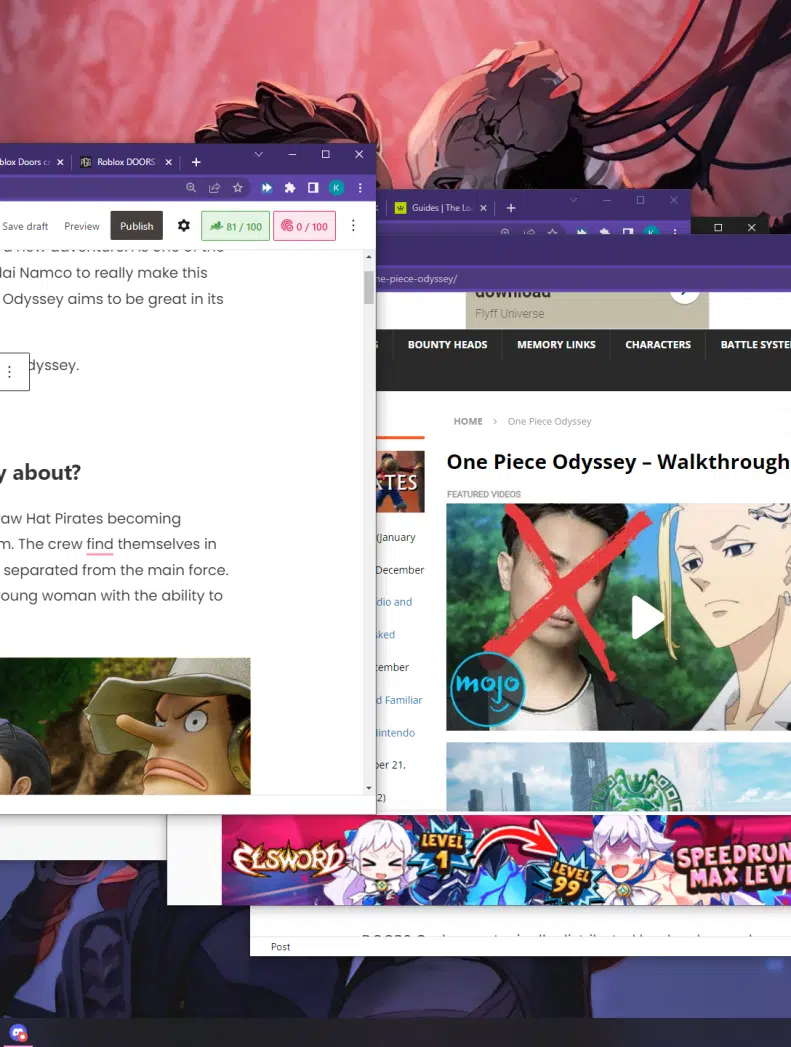Click the Elsword speedrun banner ad
Viewport: 791px width, 1047px height.
(x=506, y=860)
